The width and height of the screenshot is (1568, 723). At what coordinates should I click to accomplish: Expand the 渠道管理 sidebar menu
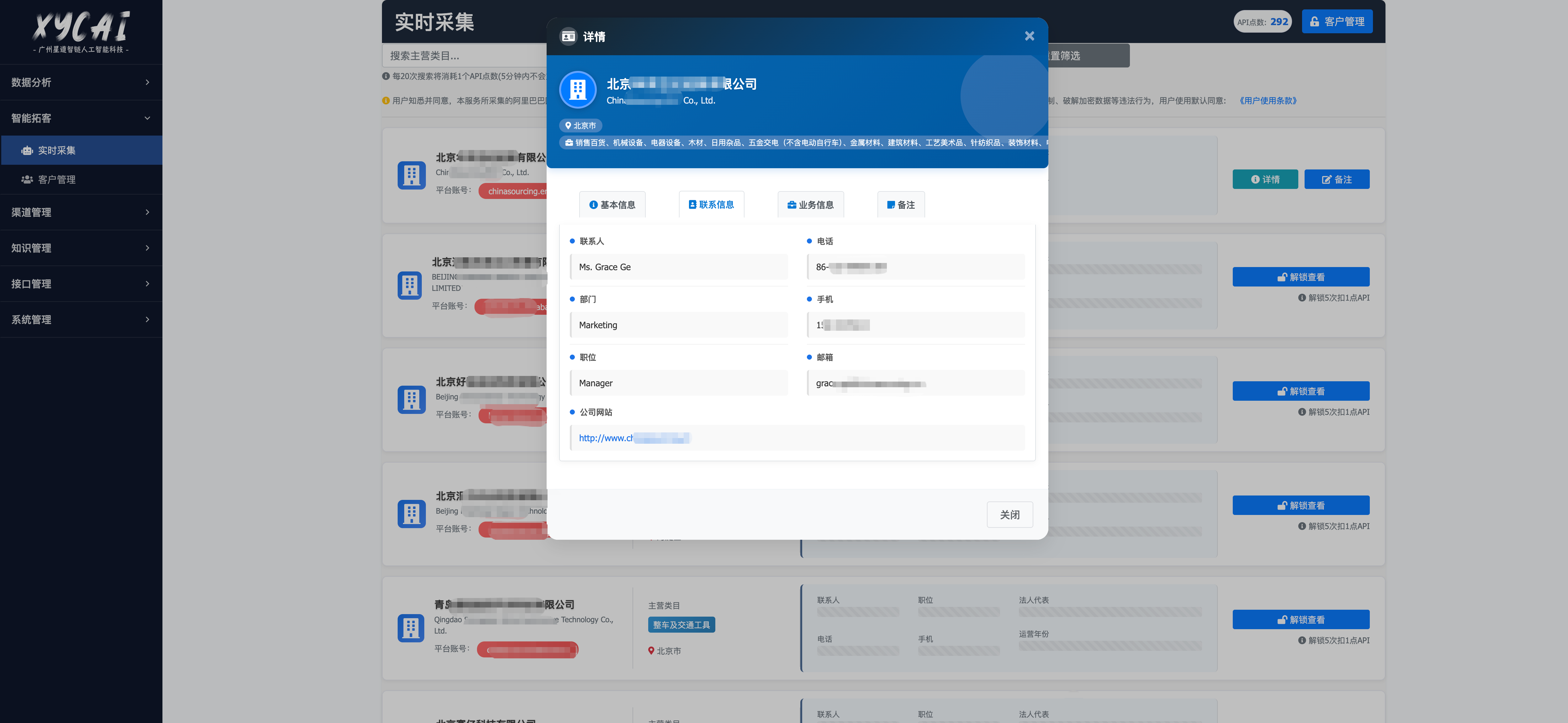pyautogui.click(x=81, y=212)
